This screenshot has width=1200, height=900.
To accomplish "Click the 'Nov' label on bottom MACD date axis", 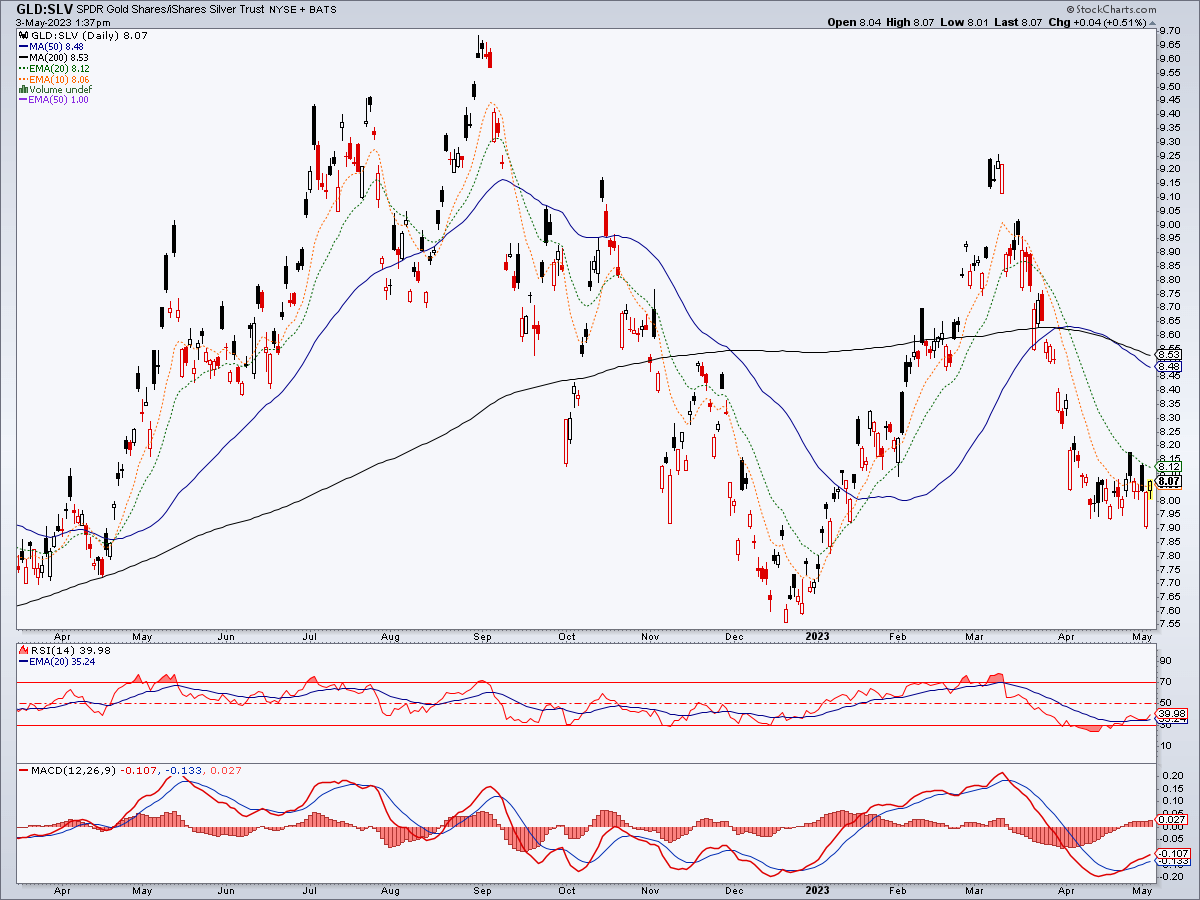I will (x=651, y=889).
